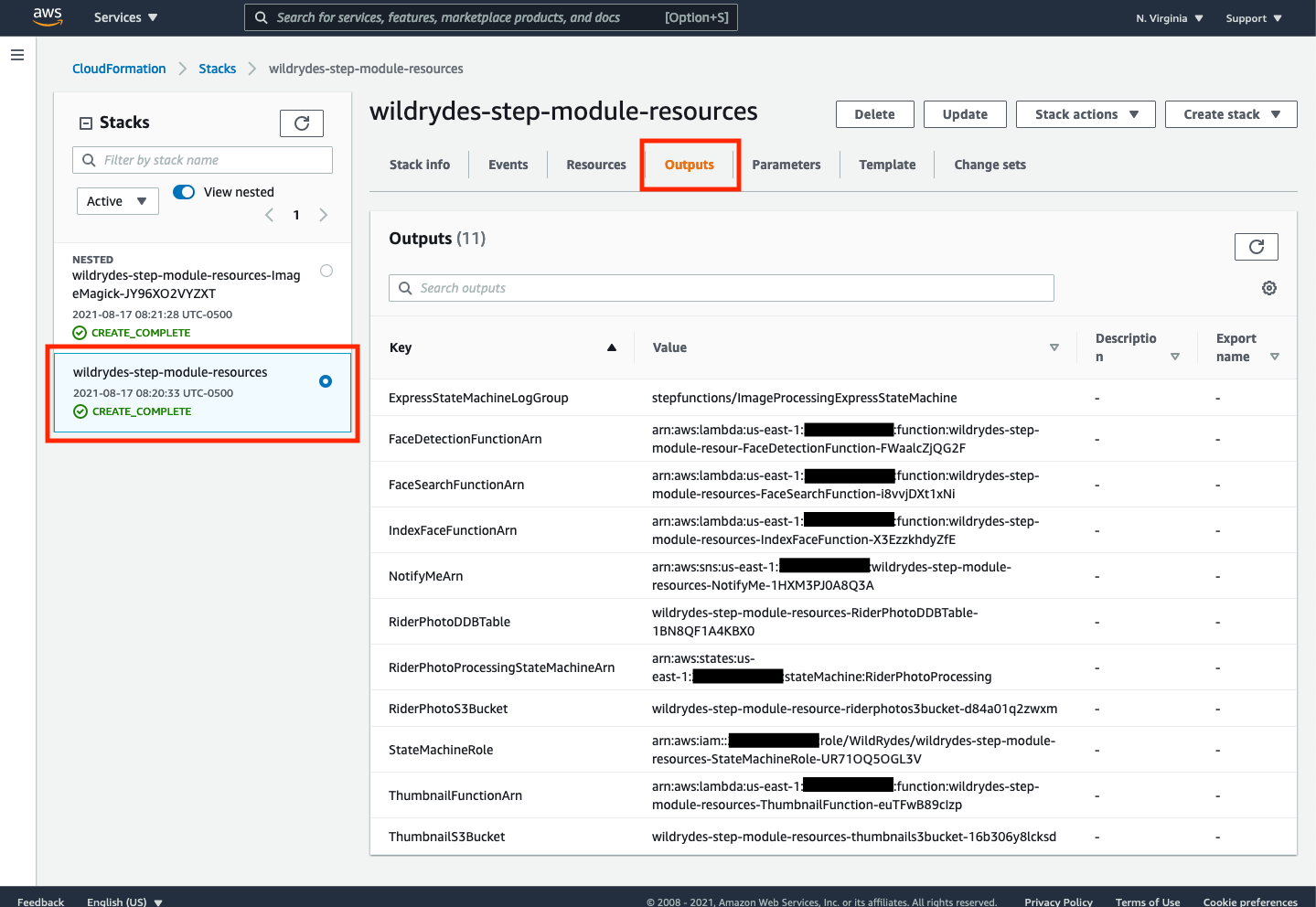This screenshot has height=907, width=1316.
Task: Expand the Active filter dropdown
Action: pos(118,201)
